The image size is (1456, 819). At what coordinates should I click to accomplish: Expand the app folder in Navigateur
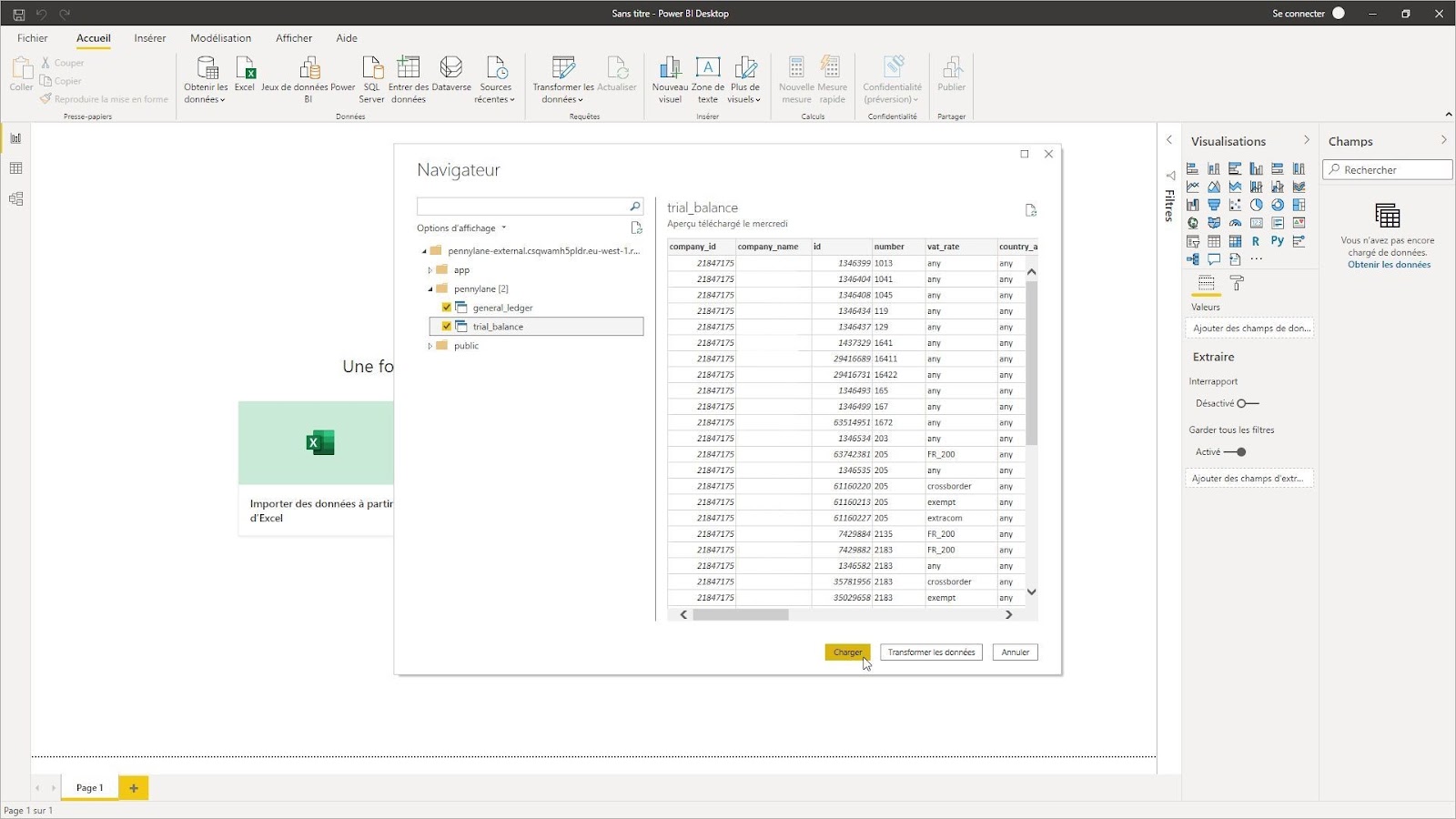click(430, 270)
